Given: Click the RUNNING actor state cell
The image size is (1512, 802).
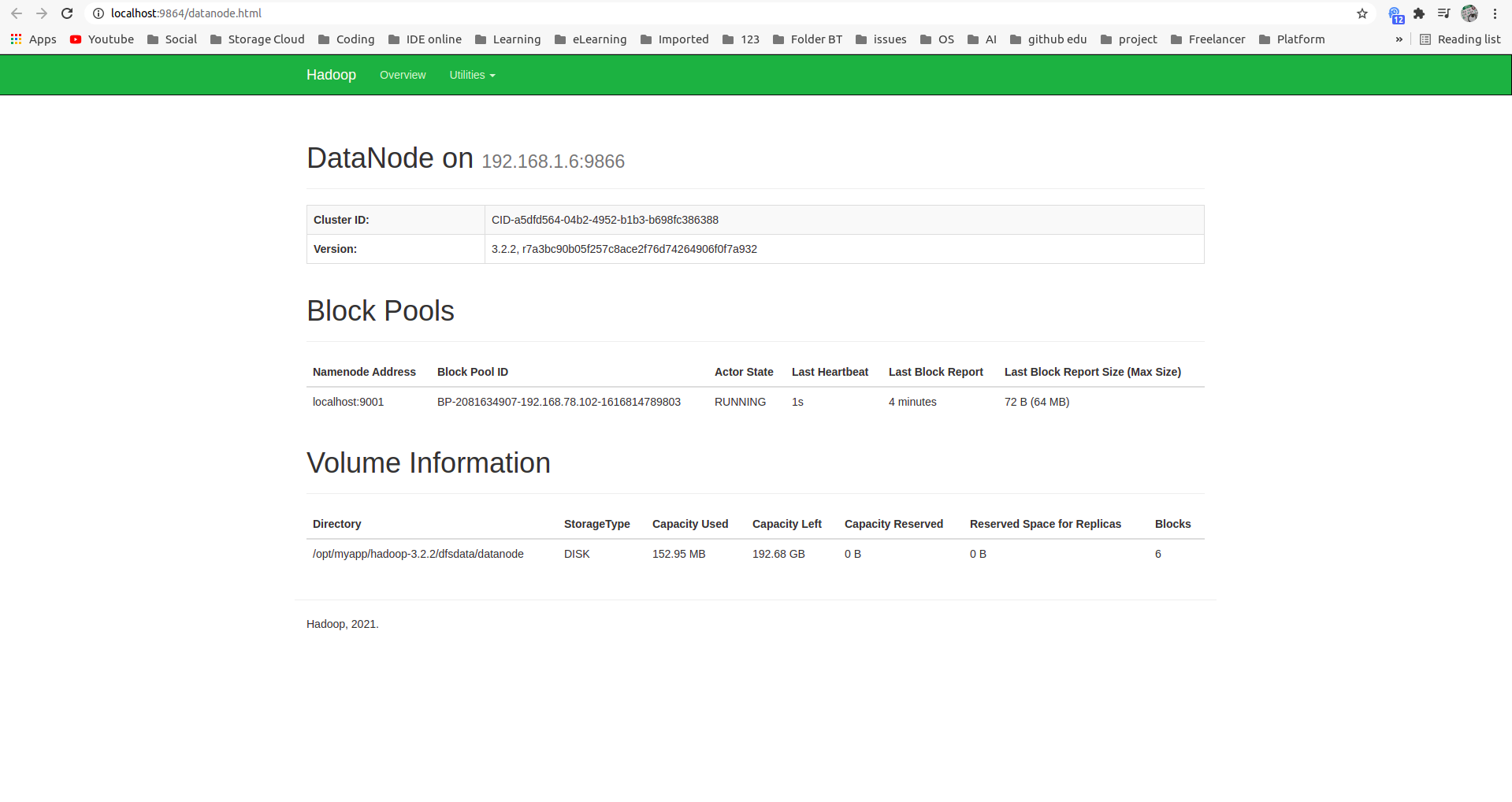Looking at the screenshot, I should pos(740,402).
